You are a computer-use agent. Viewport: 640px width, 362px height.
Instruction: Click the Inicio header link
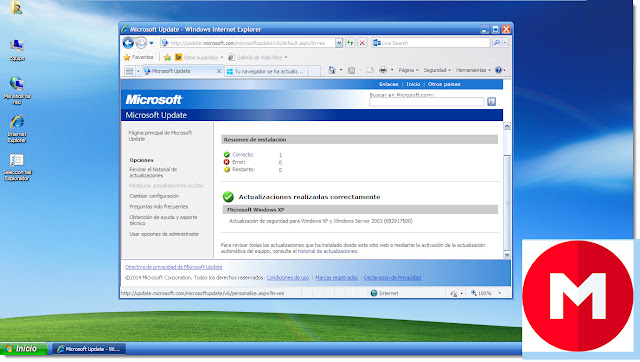click(x=413, y=84)
